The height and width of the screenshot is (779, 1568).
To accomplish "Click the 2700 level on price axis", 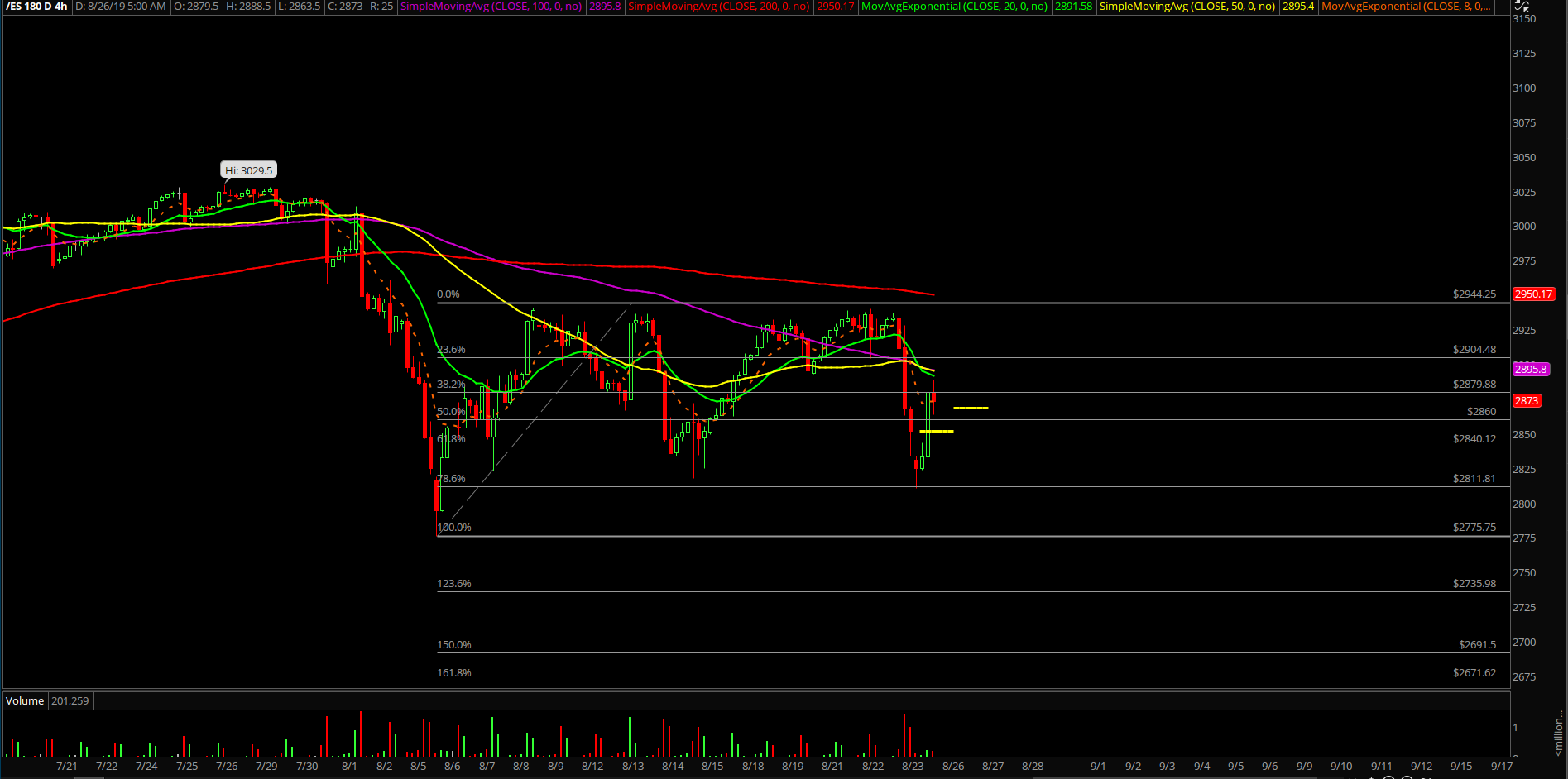I will point(1524,643).
